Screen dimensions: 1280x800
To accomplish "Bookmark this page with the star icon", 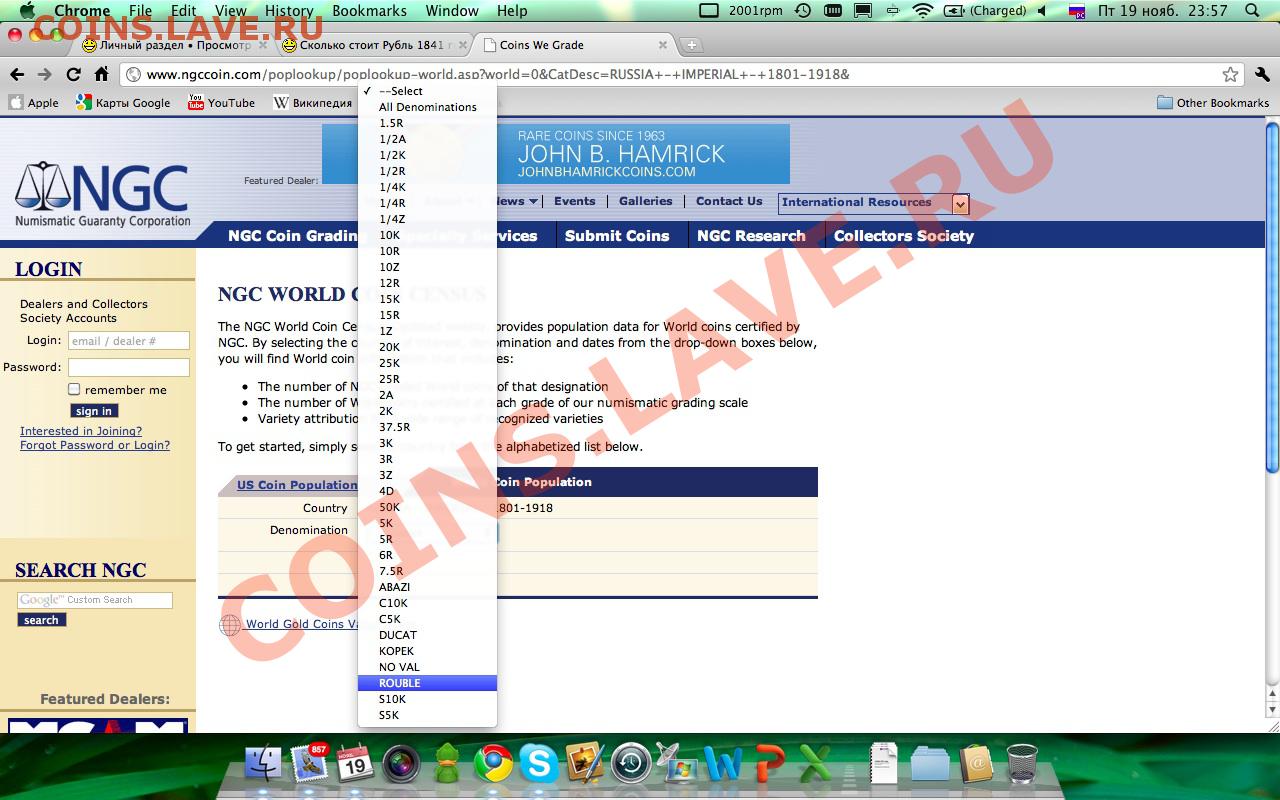I will click(1230, 75).
